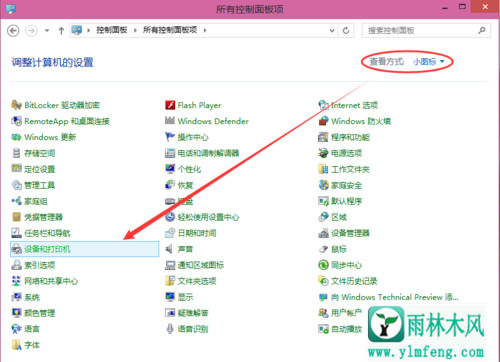The width and height of the screenshot is (500, 362).
Task: Click the 所有控制面板项 breadcrumb segment
Action: point(170,30)
